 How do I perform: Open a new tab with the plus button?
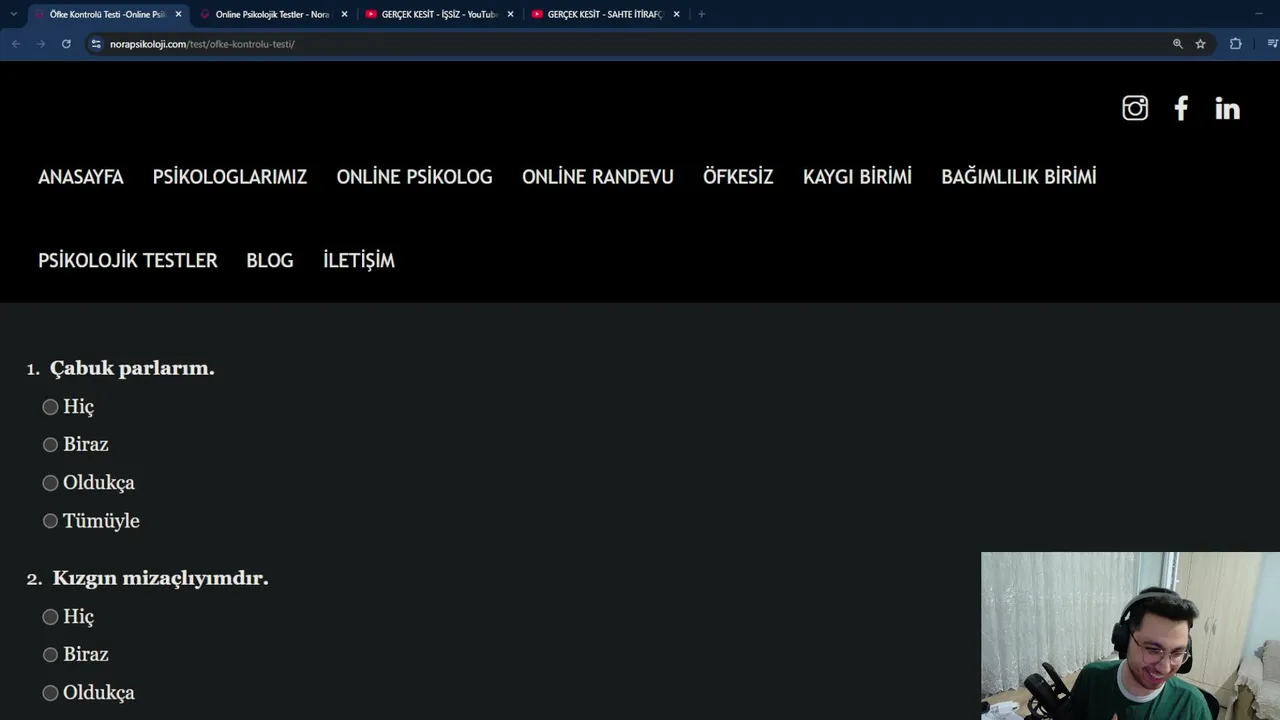(701, 14)
